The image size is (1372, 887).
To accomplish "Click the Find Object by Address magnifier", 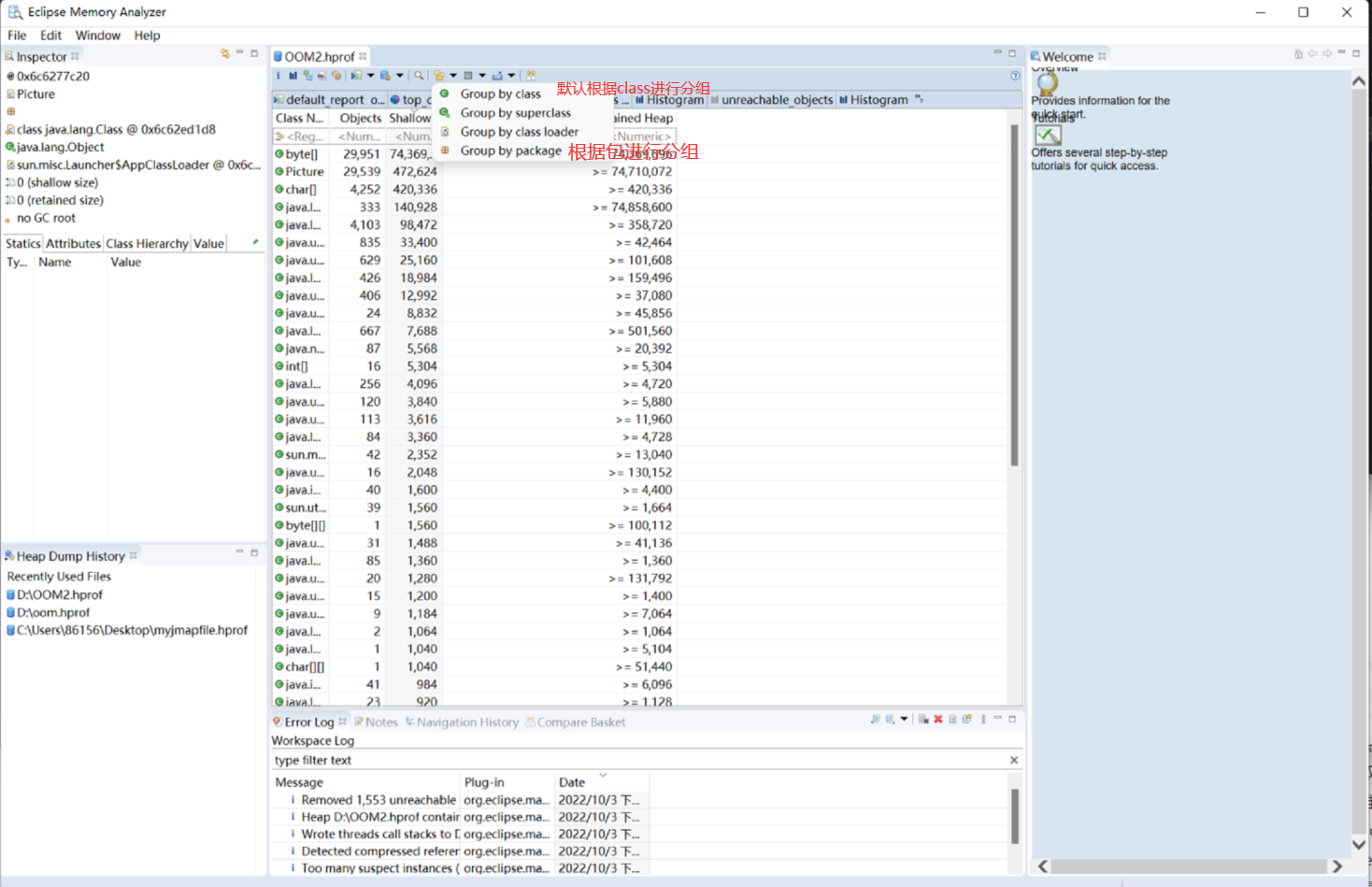I will click(x=419, y=76).
